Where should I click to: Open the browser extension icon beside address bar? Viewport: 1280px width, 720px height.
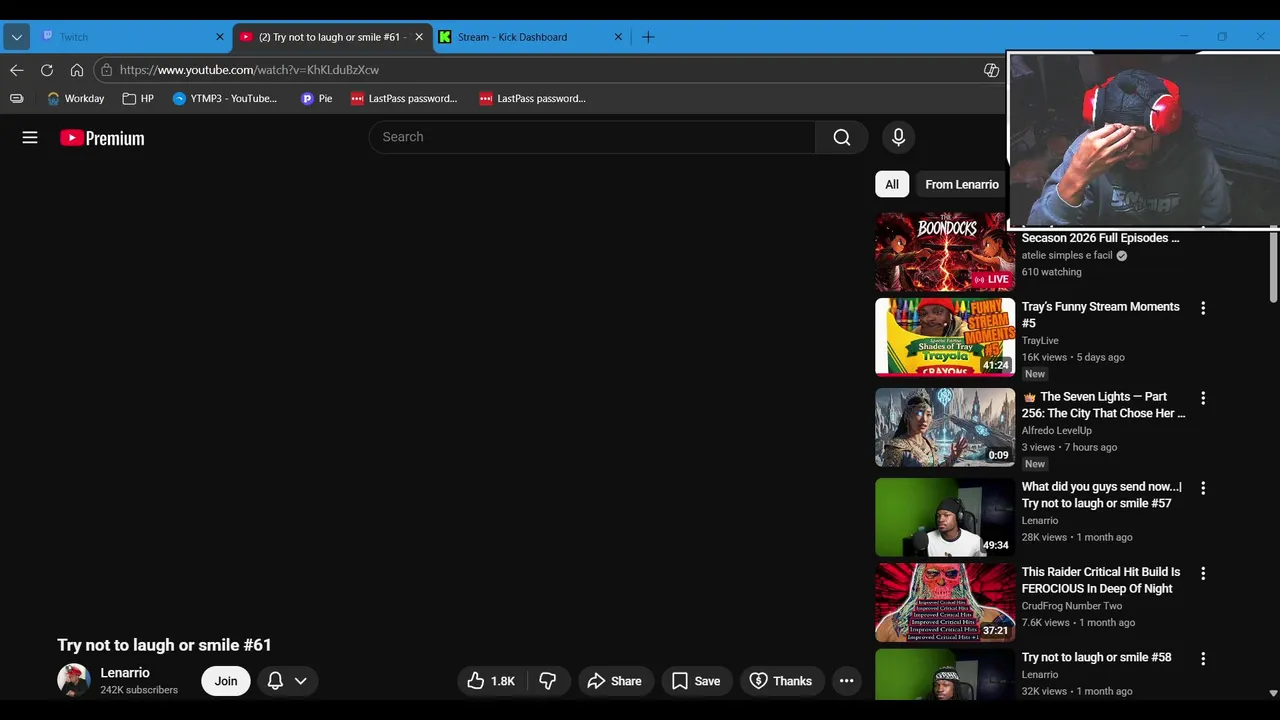991,70
